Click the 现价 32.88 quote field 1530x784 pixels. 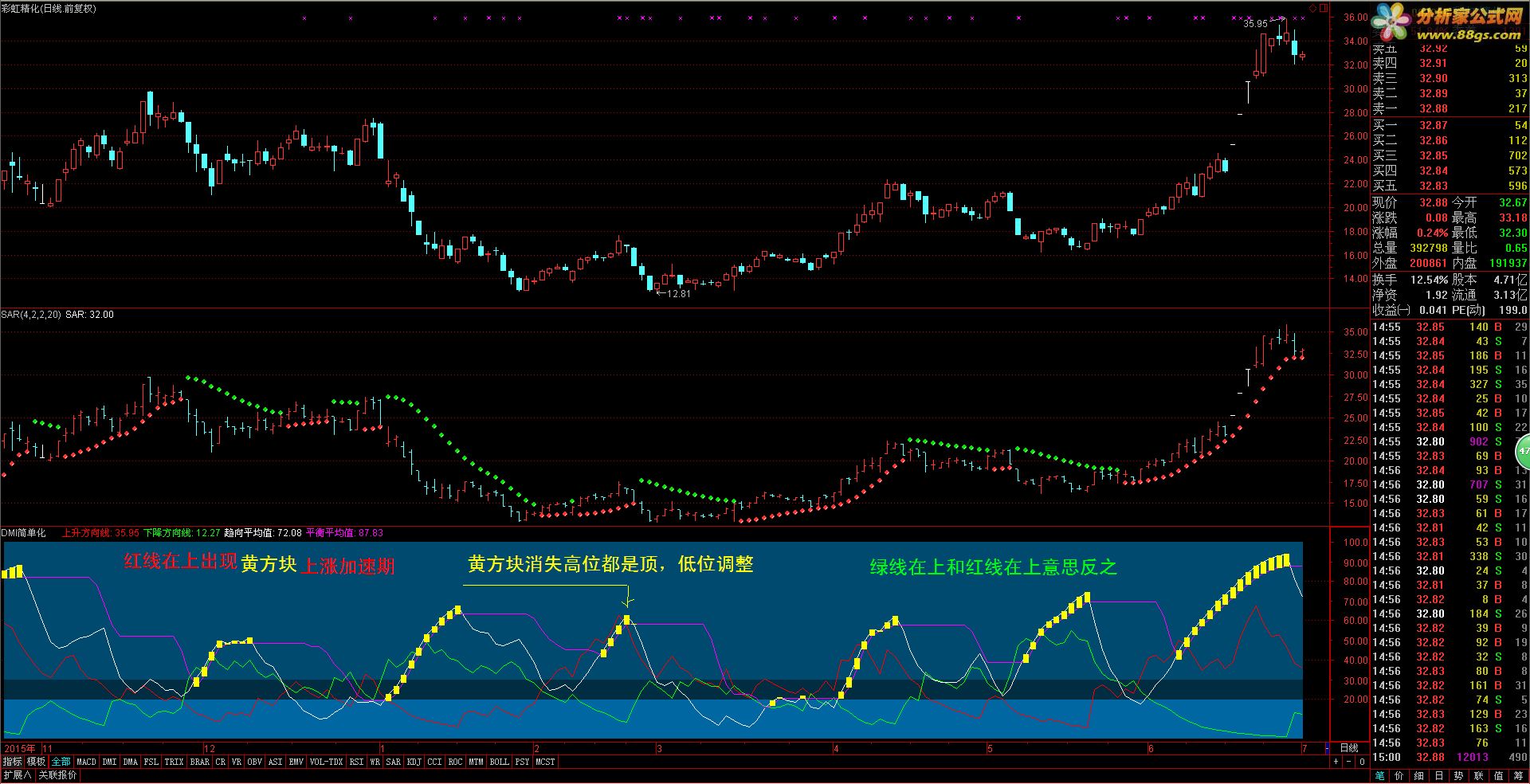tap(1410, 202)
